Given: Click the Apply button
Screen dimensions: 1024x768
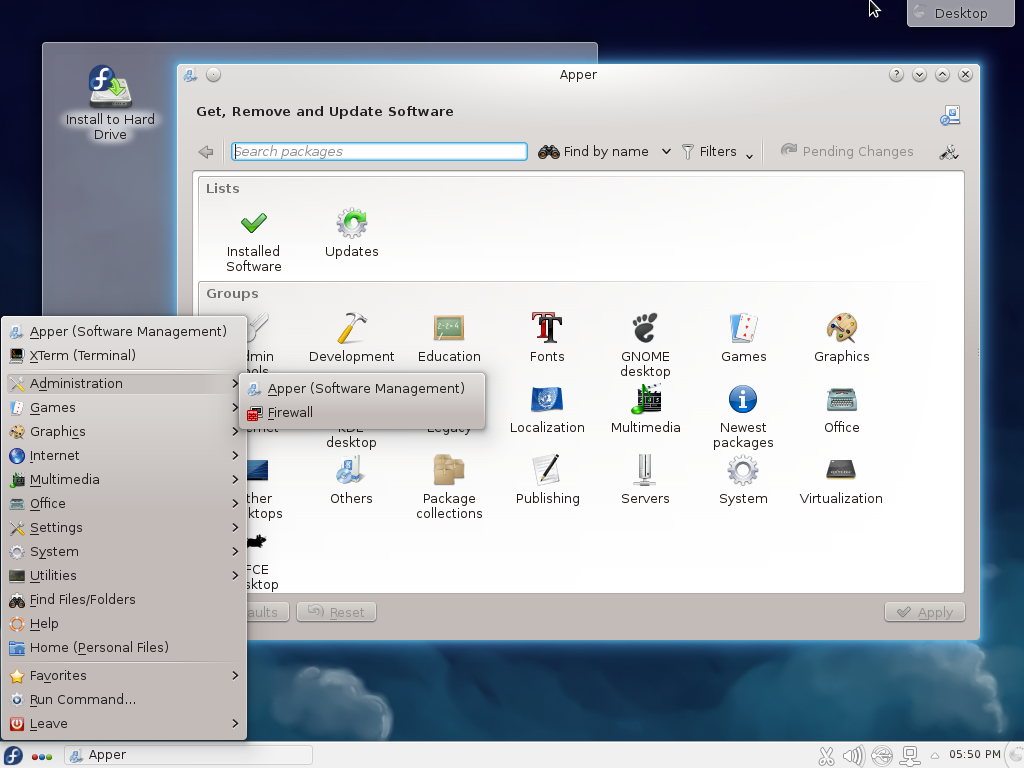Looking at the screenshot, I should pyautogui.click(x=925, y=612).
